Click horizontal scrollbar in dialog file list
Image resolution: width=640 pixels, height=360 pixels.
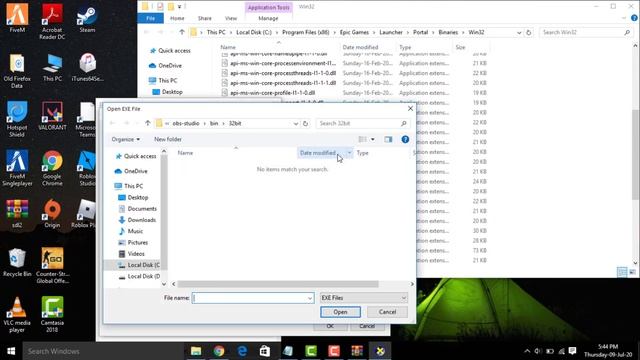278,284
